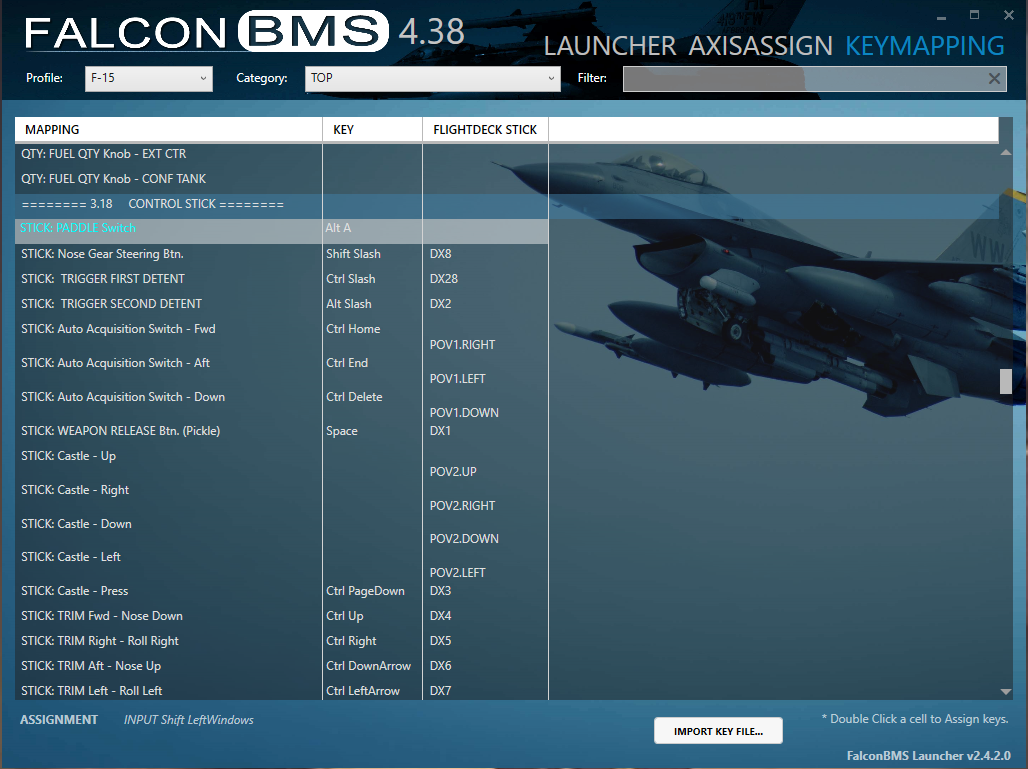Close the Falcon BMS launcher window
The image size is (1028, 769).
[1008, 14]
